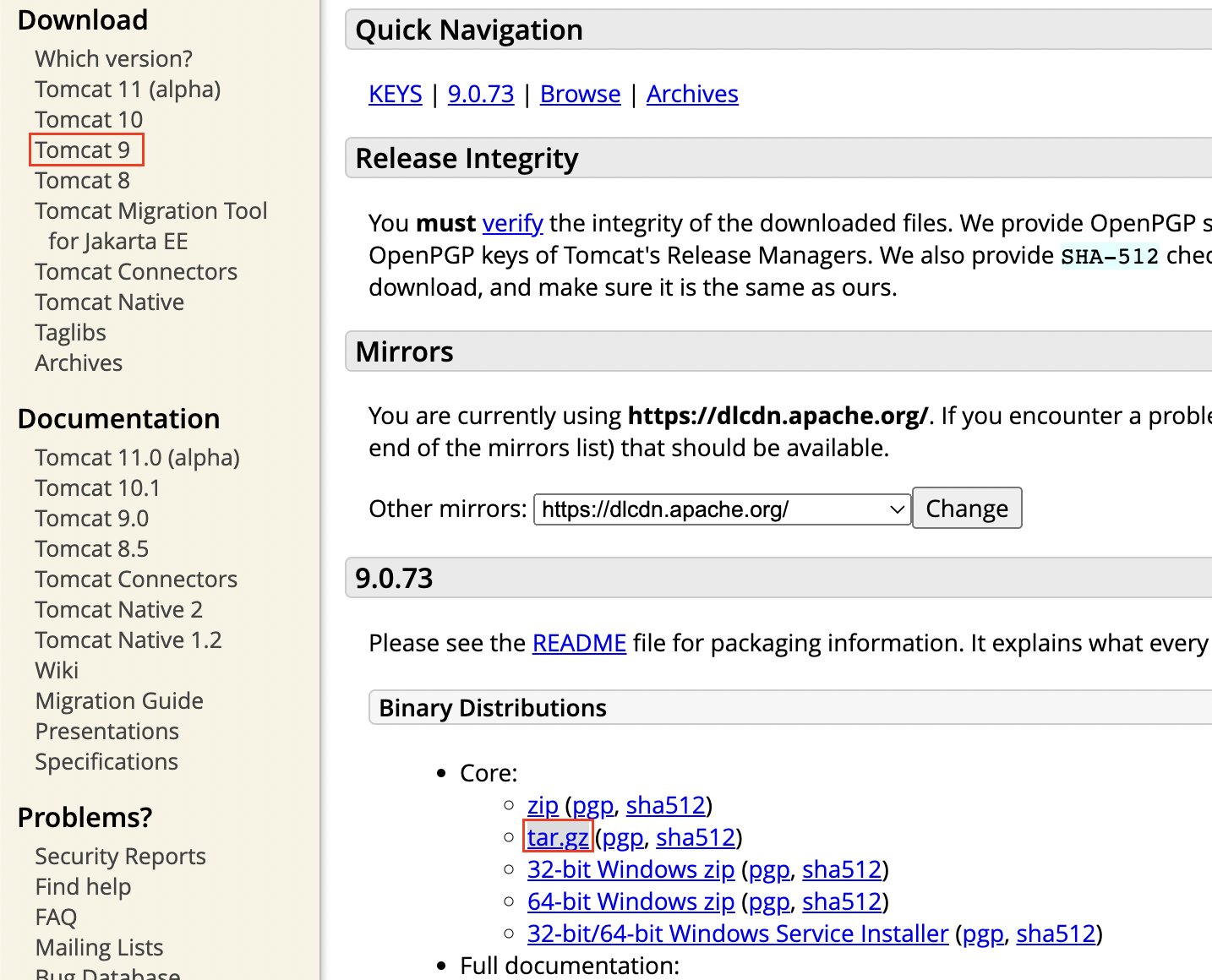The height and width of the screenshot is (980, 1212).
Task: Open pgp signature for 64-bit Windows zip
Action: tap(770, 901)
